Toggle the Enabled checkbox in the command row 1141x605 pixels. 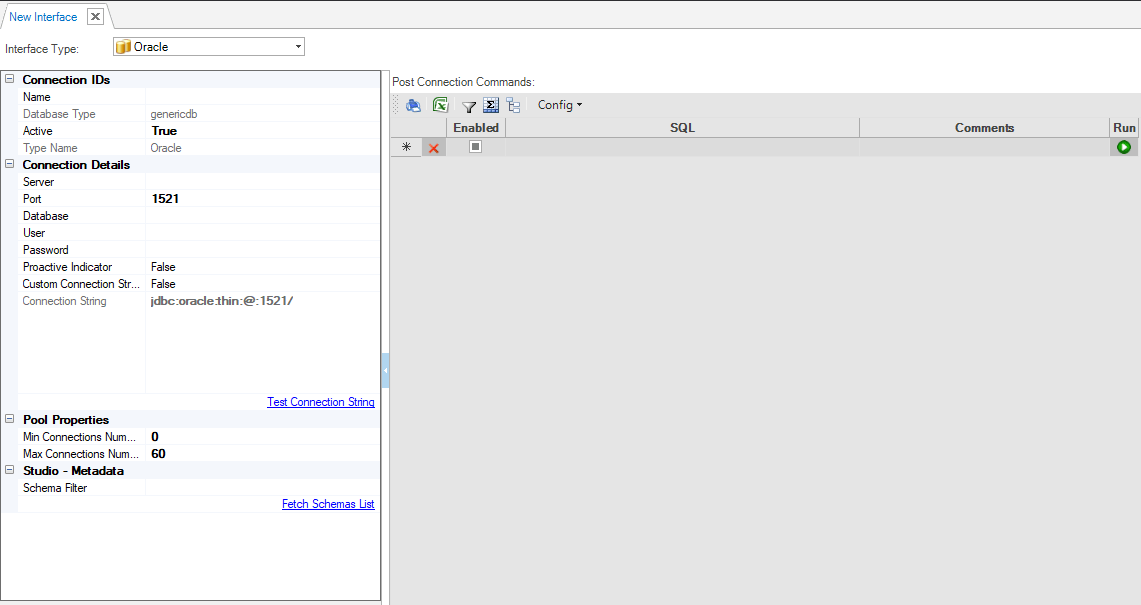click(475, 146)
